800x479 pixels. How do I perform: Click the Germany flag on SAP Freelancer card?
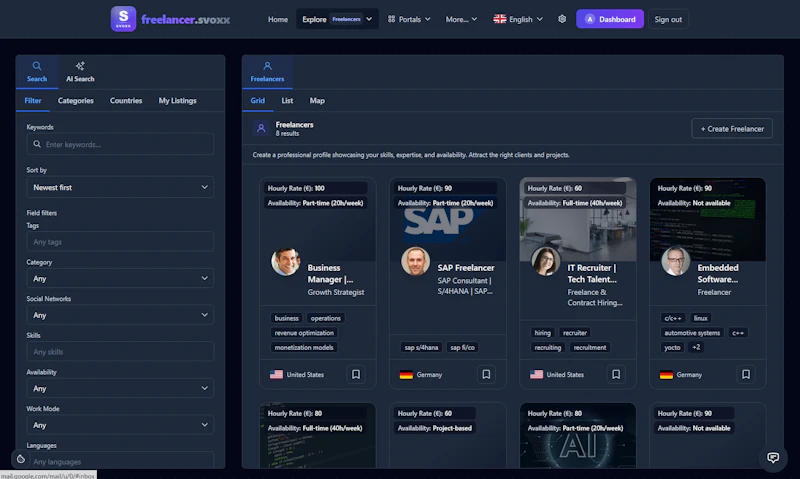click(406, 374)
